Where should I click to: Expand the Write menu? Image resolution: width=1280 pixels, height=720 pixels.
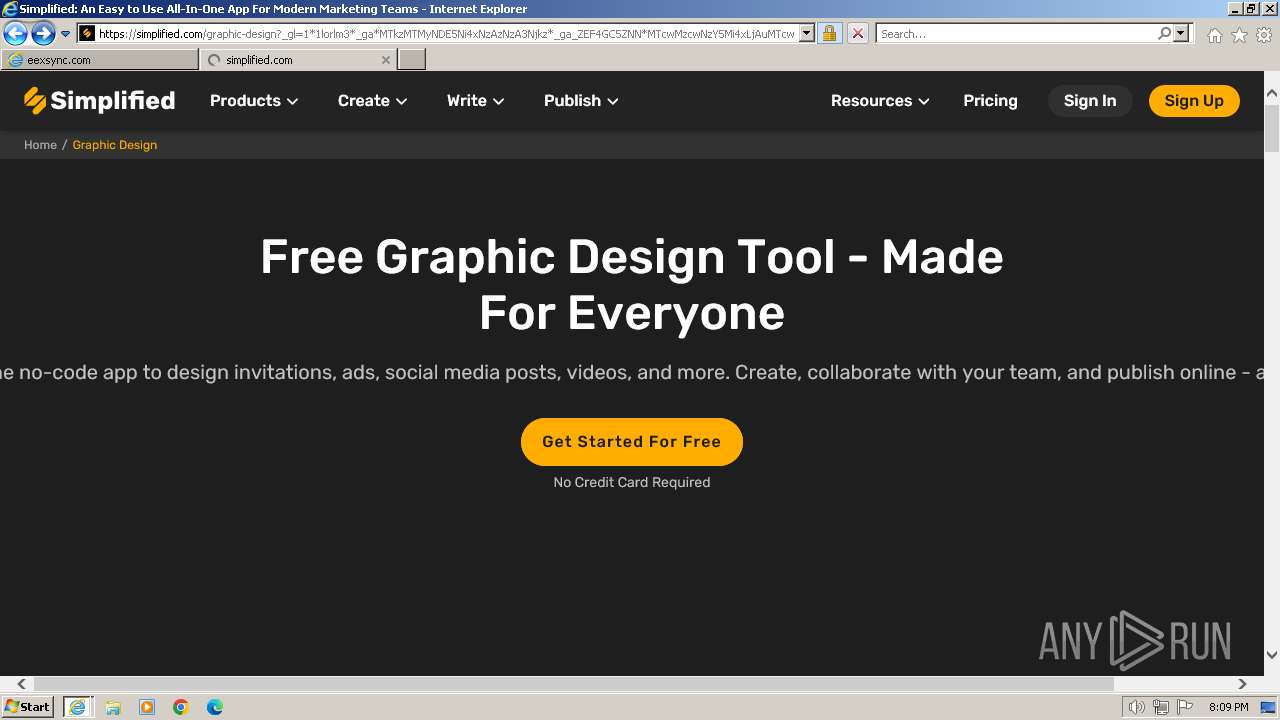coord(475,100)
